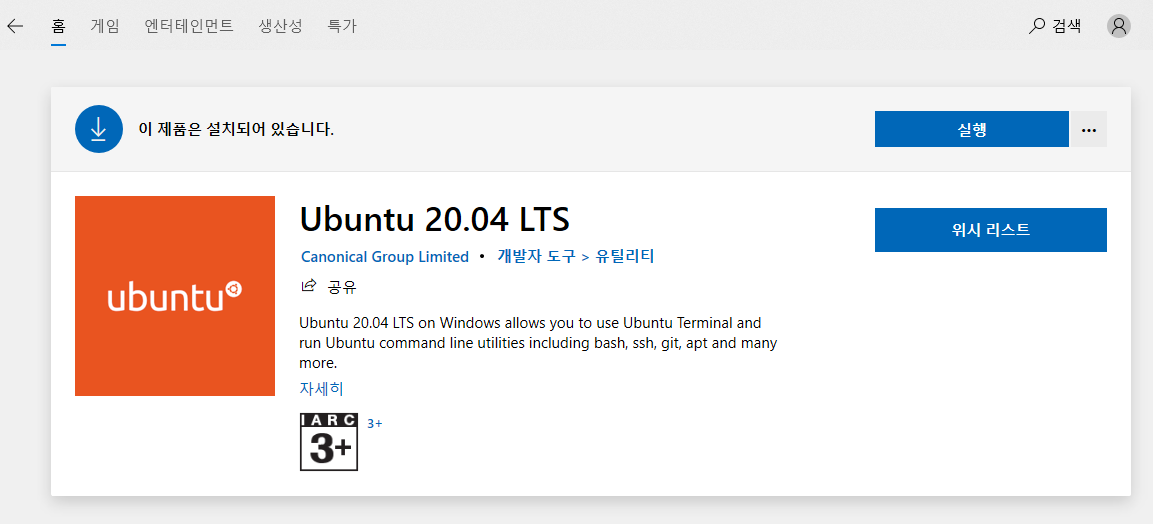Click the blue download status icon
The width and height of the screenshot is (1153, 524).
tap(99, 129)
